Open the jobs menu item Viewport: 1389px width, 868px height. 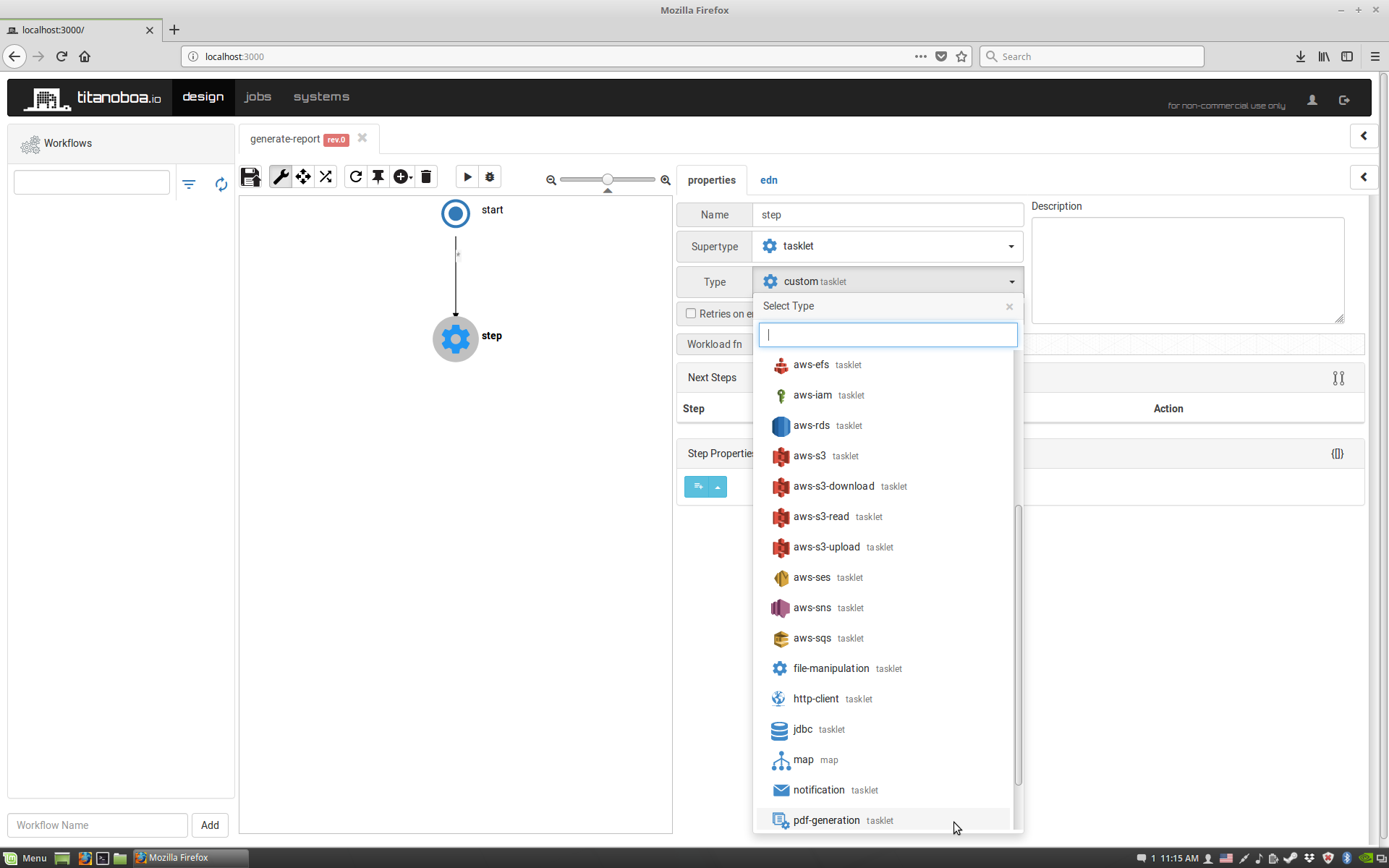[x=258, y=97]
